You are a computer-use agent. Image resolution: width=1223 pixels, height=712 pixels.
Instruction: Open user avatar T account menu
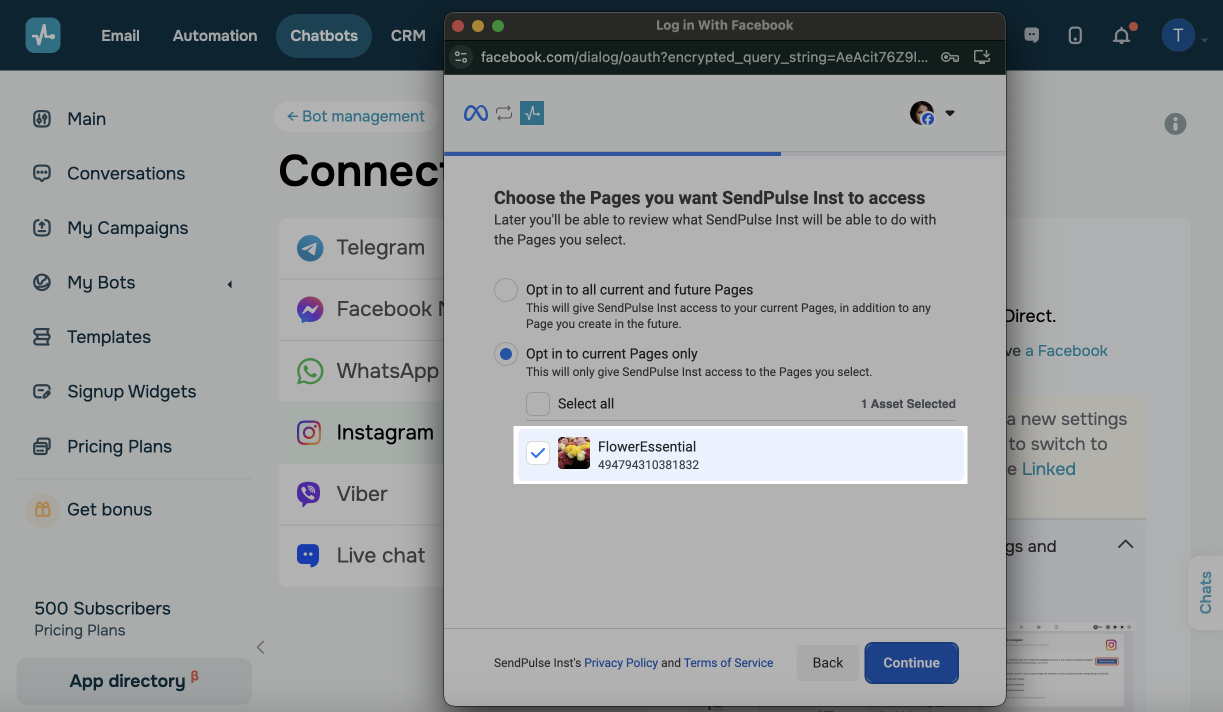point(1178,36)
